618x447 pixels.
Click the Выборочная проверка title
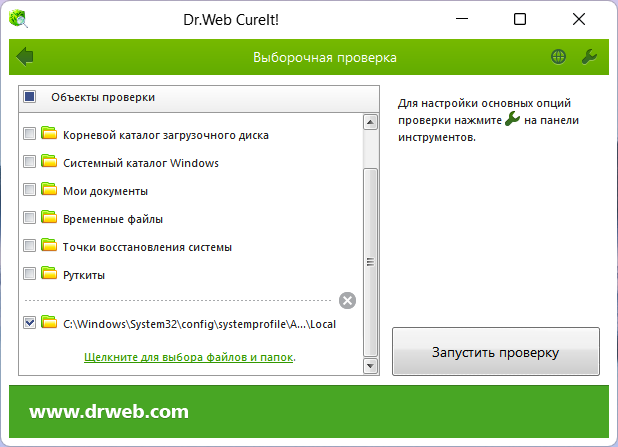coord(325,58)
